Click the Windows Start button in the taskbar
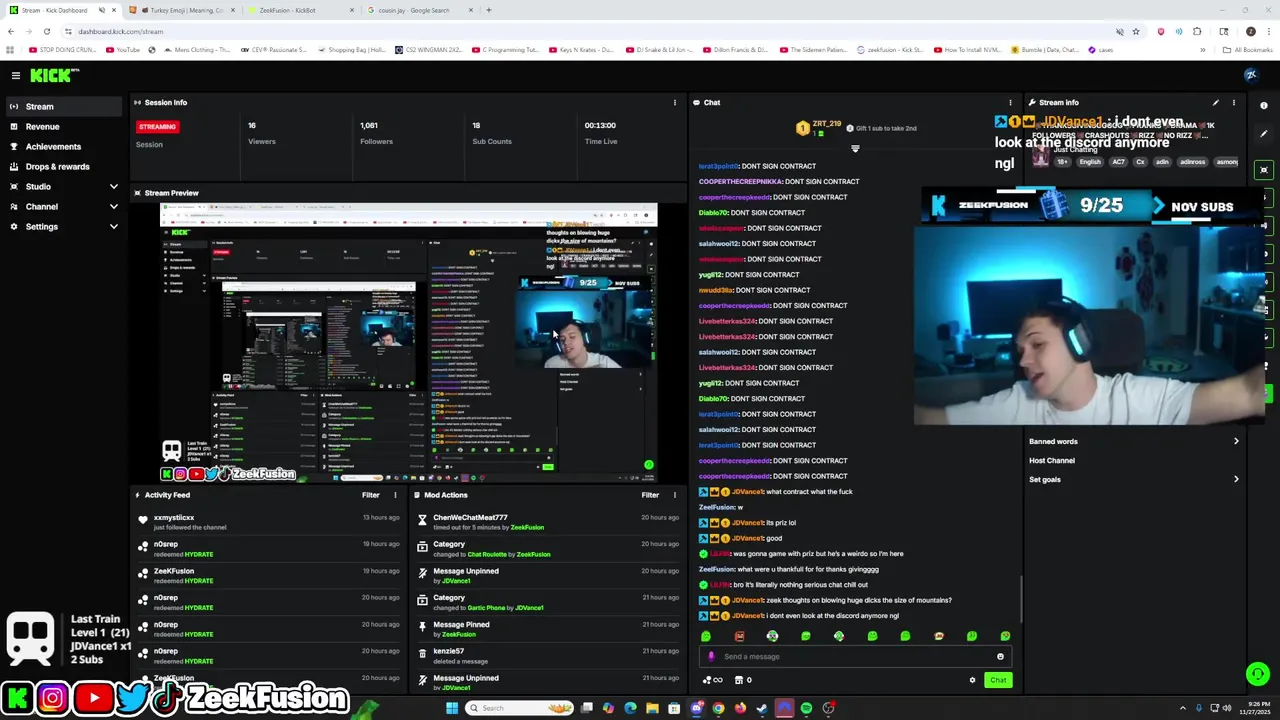The height and width of the screenshot is (720, 1280). (x=451, y=708)
